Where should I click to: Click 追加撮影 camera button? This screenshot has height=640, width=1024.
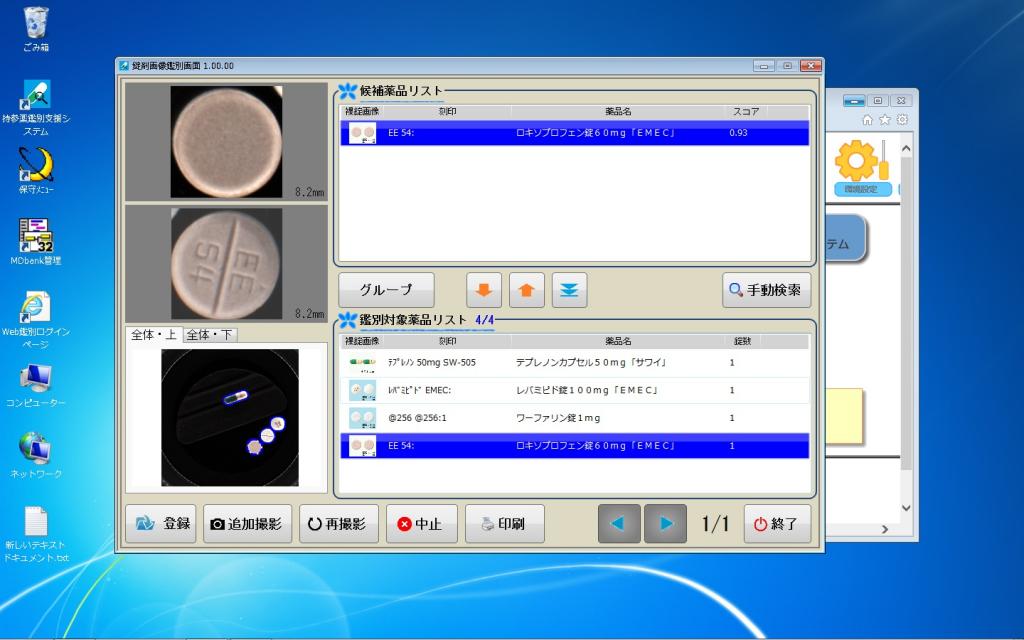(x=248, y=524)
